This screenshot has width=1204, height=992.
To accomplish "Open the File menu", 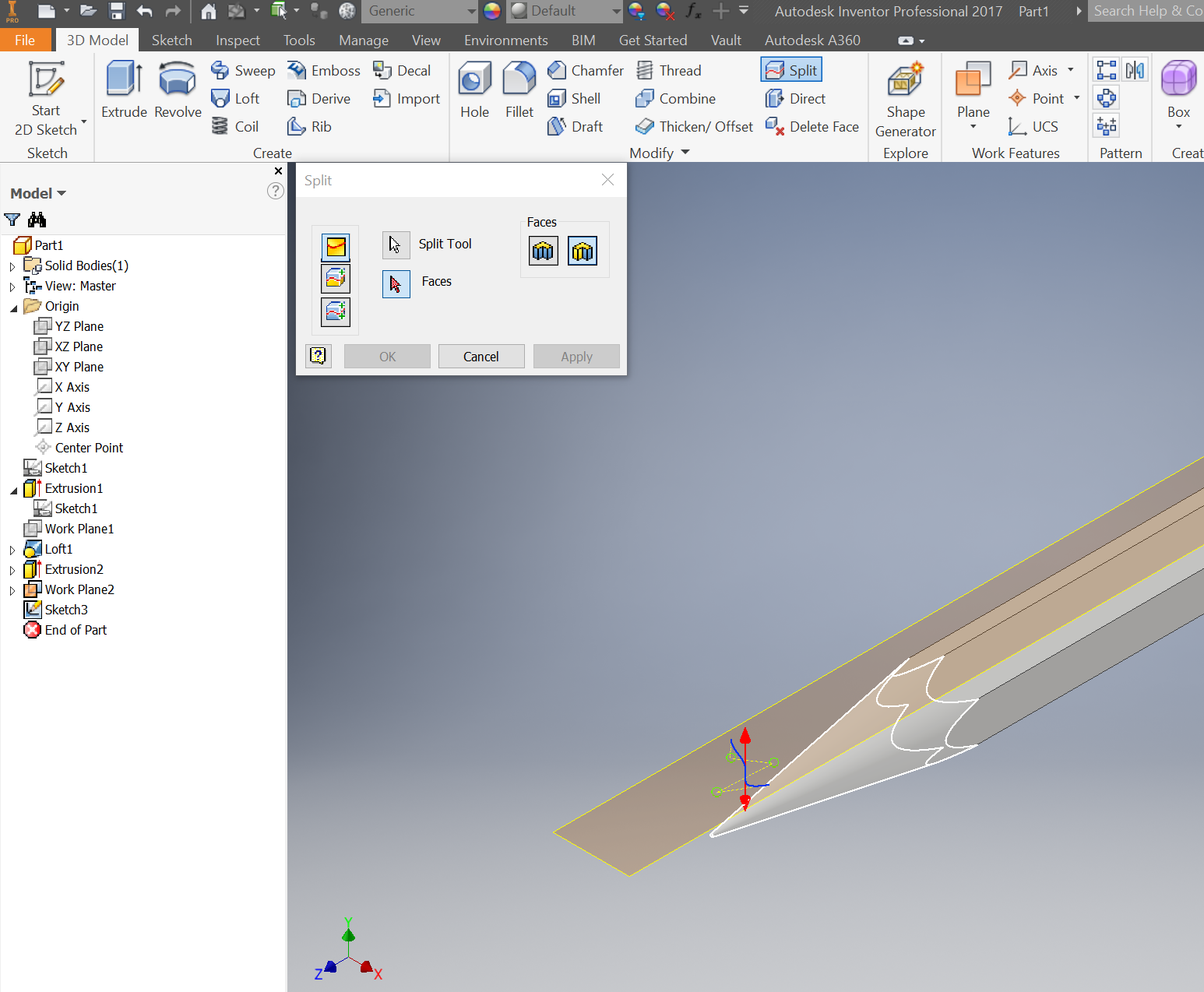I will 25,40.
